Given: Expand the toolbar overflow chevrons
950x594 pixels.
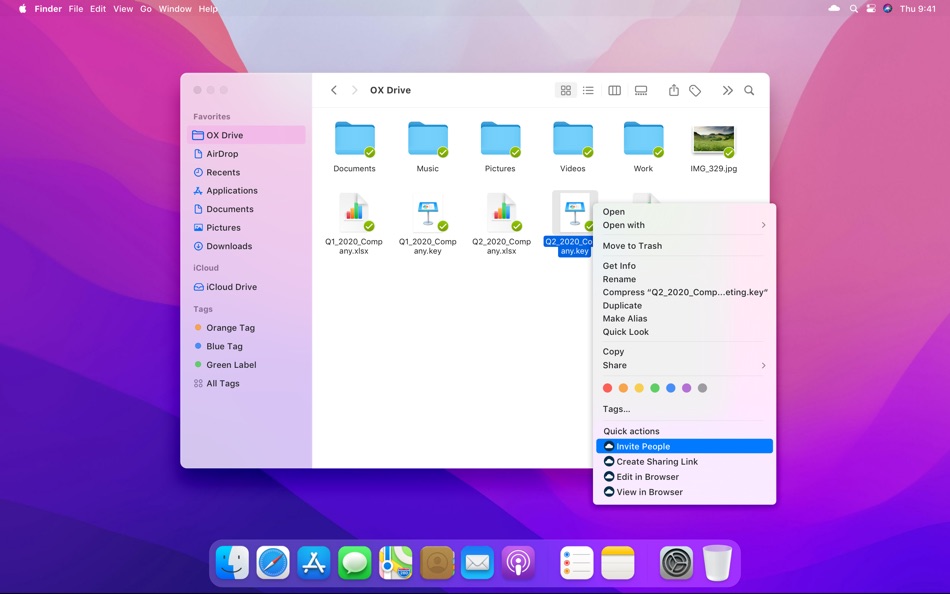Looking at the screenshot, I should coord(727,91).
